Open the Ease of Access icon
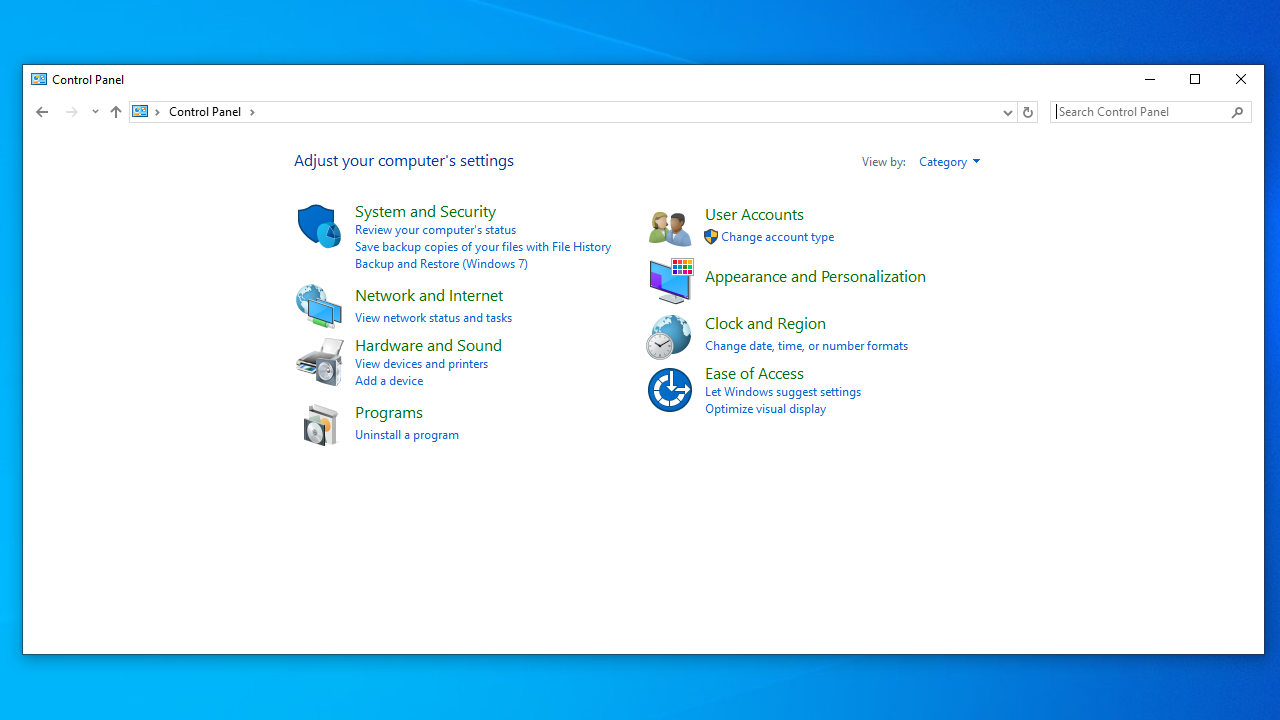 [669, 390]
